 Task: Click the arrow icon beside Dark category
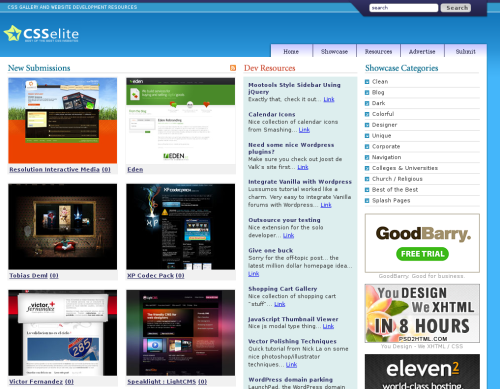367,103
